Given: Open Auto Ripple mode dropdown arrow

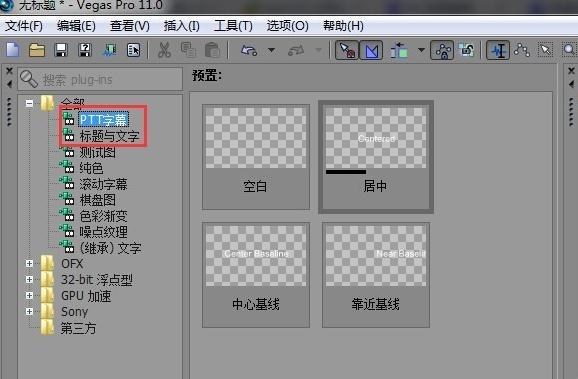Looking at the screenshot, I should 421,50.
